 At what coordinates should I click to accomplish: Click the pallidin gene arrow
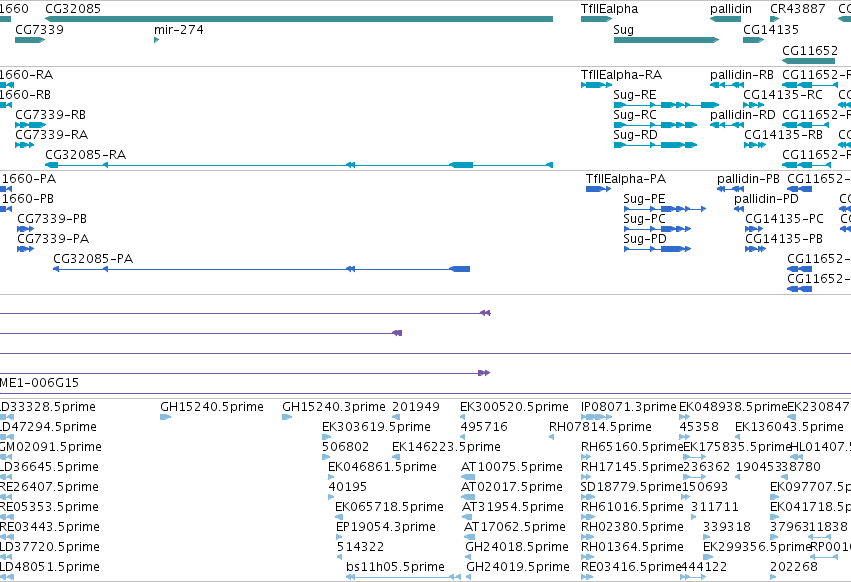point(725,19)
